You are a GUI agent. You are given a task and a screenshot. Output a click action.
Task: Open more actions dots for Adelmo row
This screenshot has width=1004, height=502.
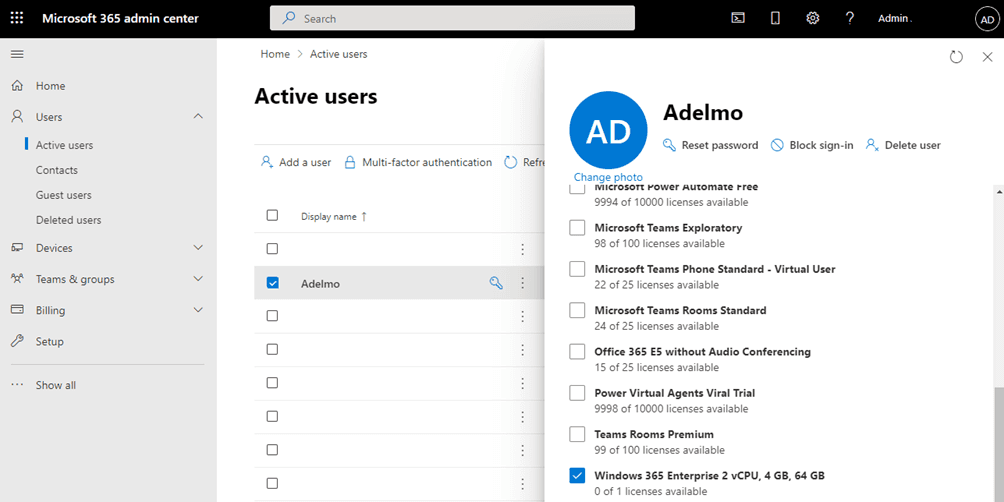pyautogui.click(x=522, y=282)
